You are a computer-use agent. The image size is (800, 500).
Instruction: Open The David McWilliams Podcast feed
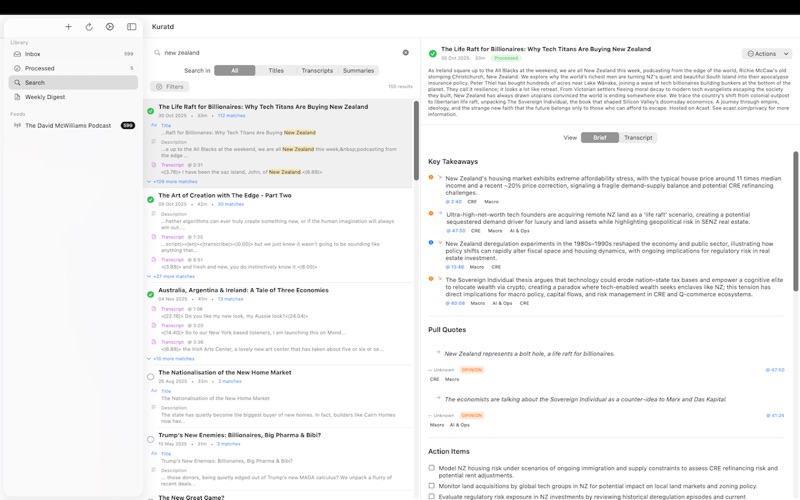click(73, 125)
